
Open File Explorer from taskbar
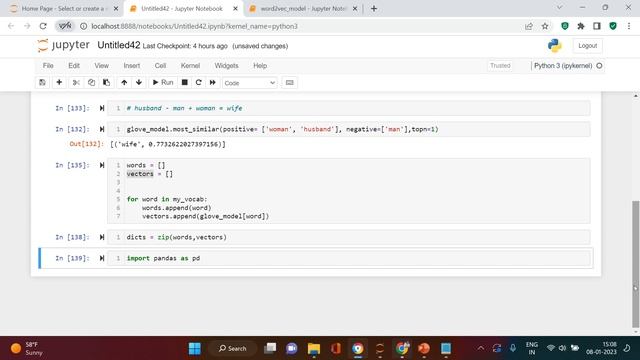pos(314,349)
